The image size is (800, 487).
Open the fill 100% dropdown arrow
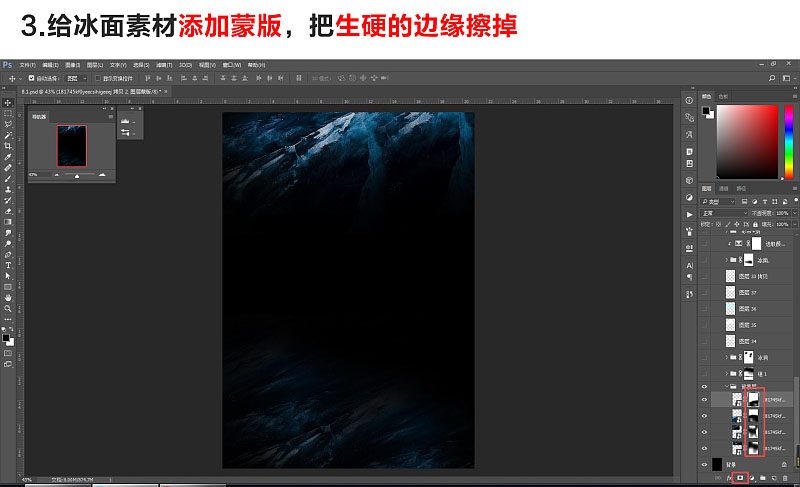click(794, 224)
